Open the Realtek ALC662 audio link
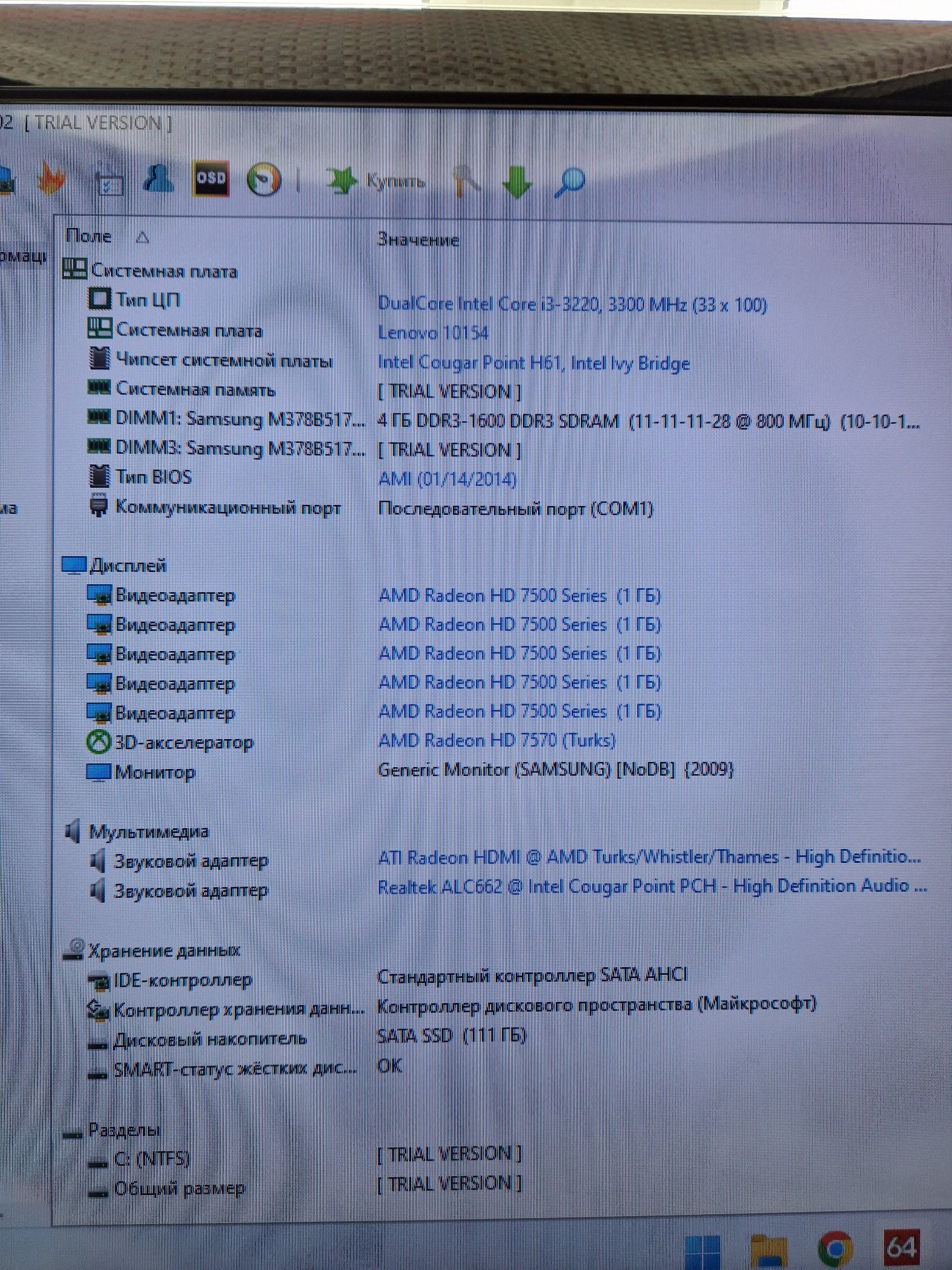The width and height of the screenshot is (952, 1270). 652,886
